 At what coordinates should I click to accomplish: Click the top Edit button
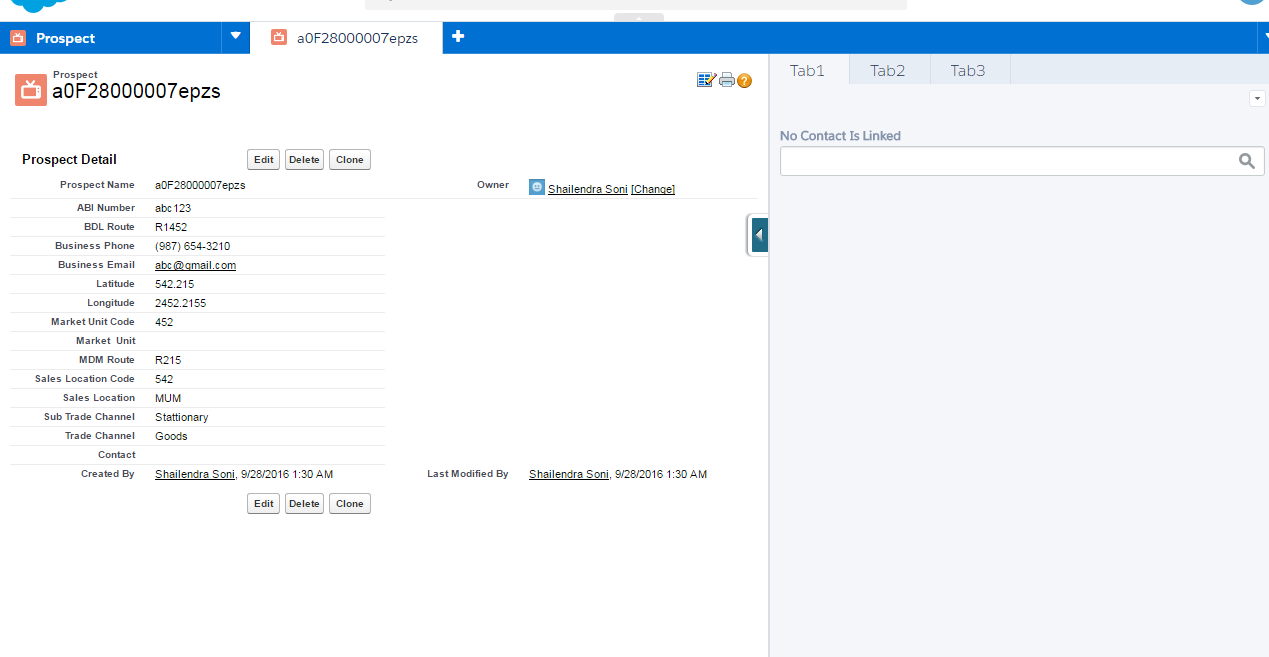click(264, 160)
